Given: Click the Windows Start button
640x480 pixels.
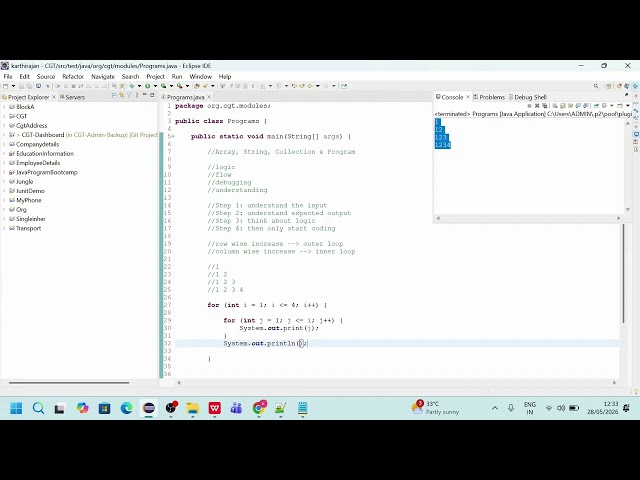Looking at the screenshot, I should pos(16,408).
